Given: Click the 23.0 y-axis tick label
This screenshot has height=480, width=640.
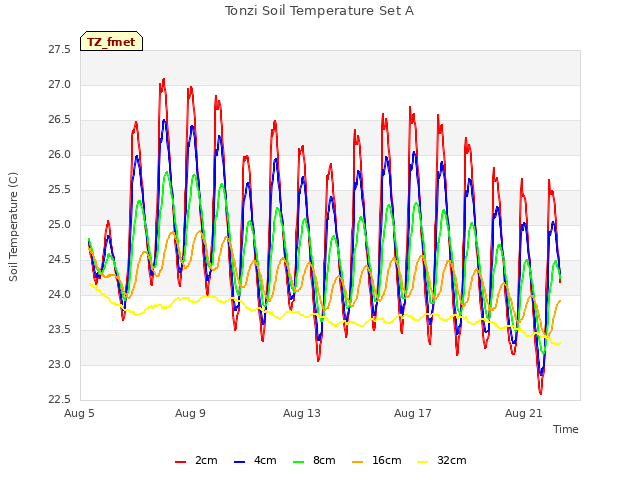Looking at the screenshot, I should (59, 364).
